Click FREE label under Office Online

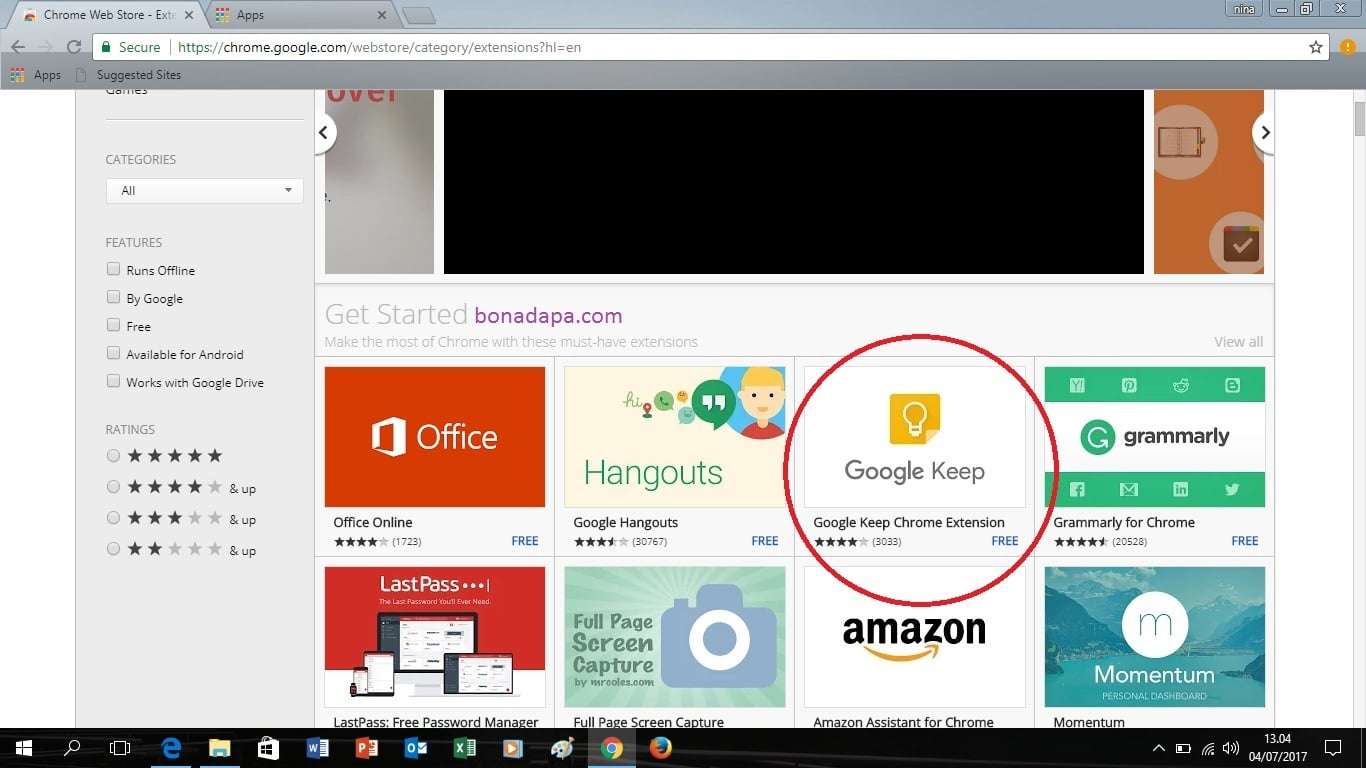(x=525, y=541)
